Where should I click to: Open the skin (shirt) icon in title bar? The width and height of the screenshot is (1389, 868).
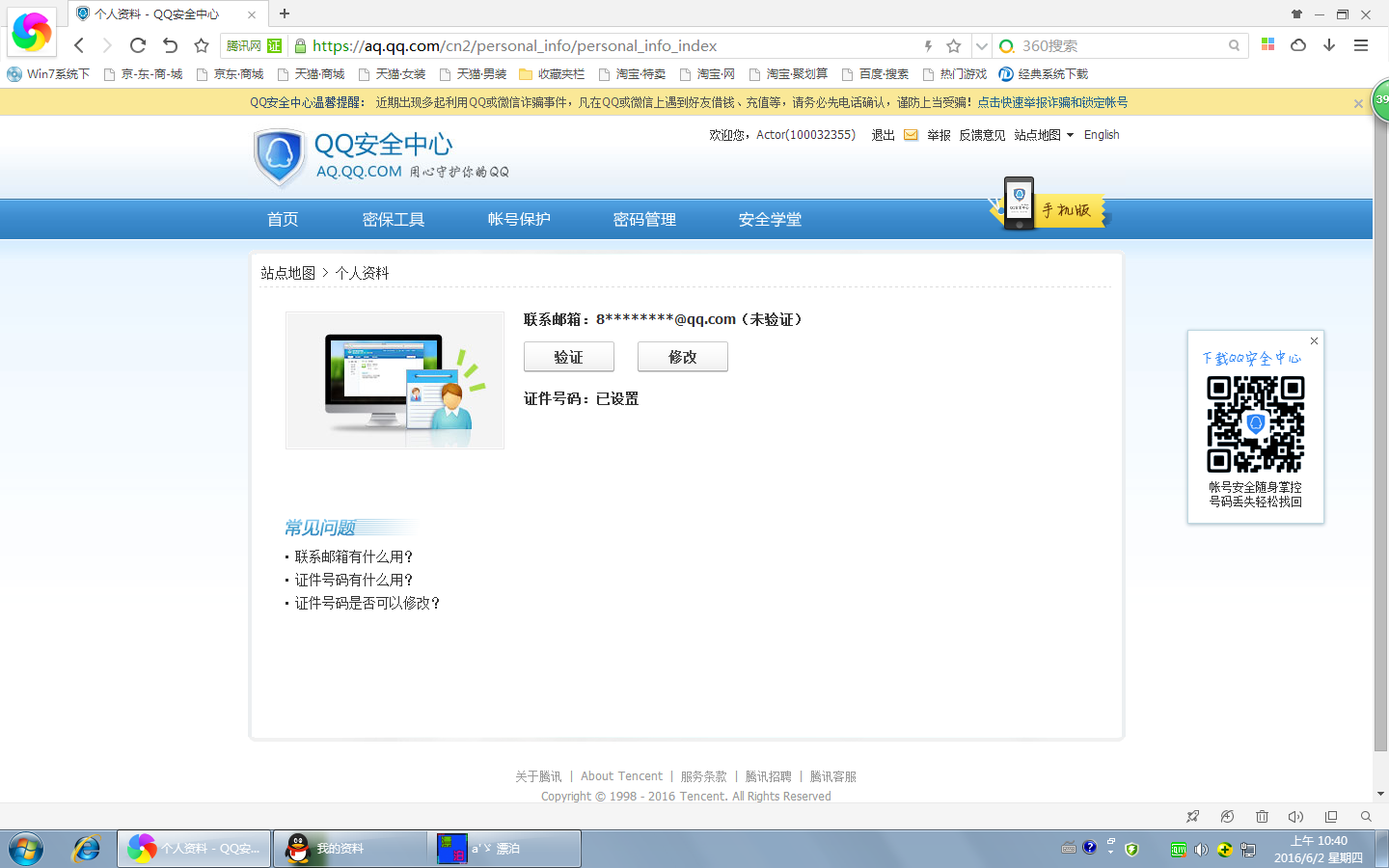(1296, 14)
